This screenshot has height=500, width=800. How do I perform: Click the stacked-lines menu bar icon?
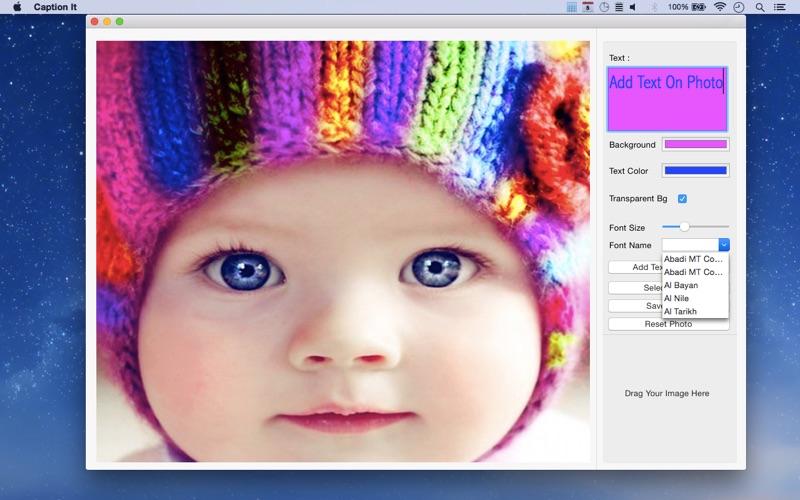[619, 7]
